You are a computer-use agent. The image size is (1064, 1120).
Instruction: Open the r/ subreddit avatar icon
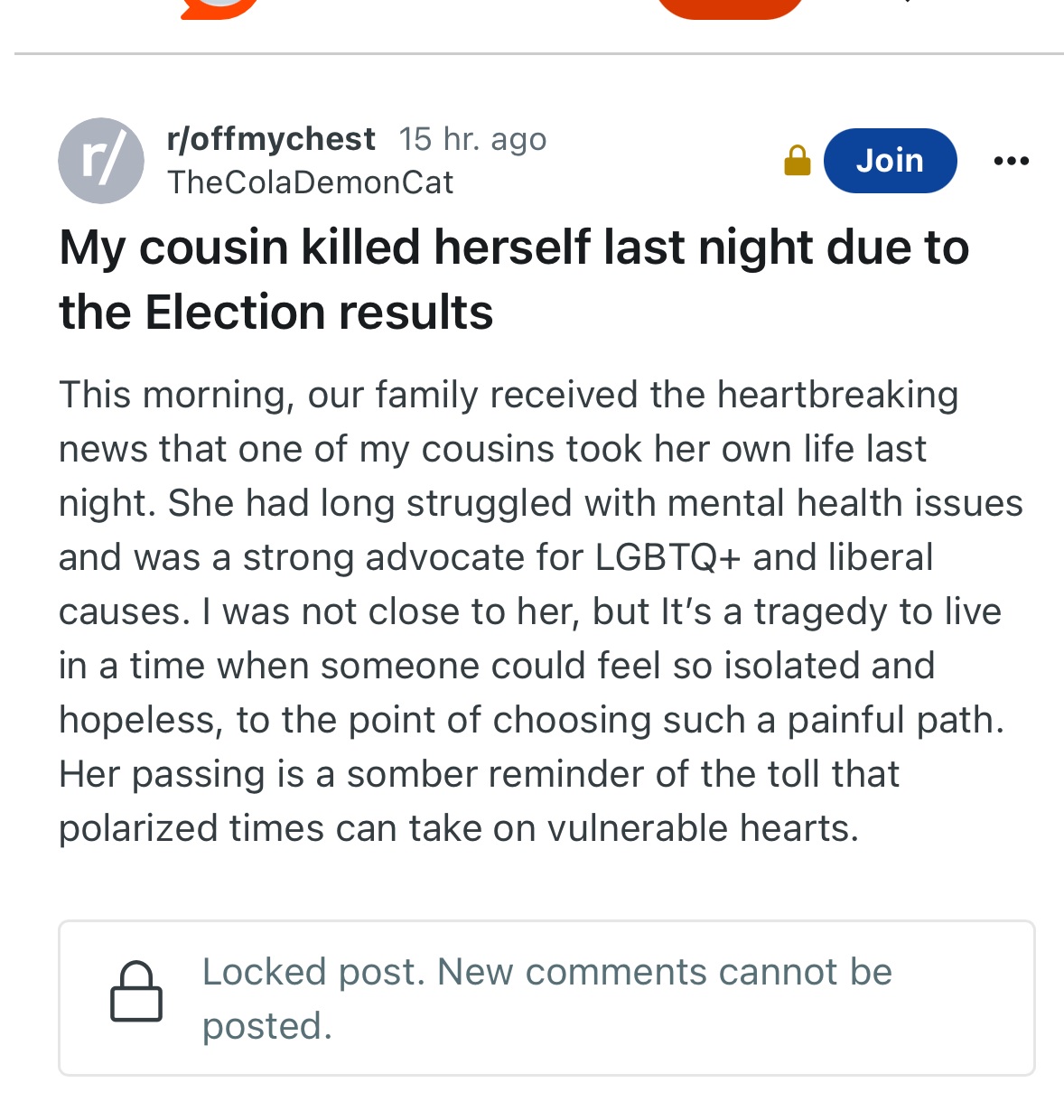pyautogui.click(x=101, y=161)
